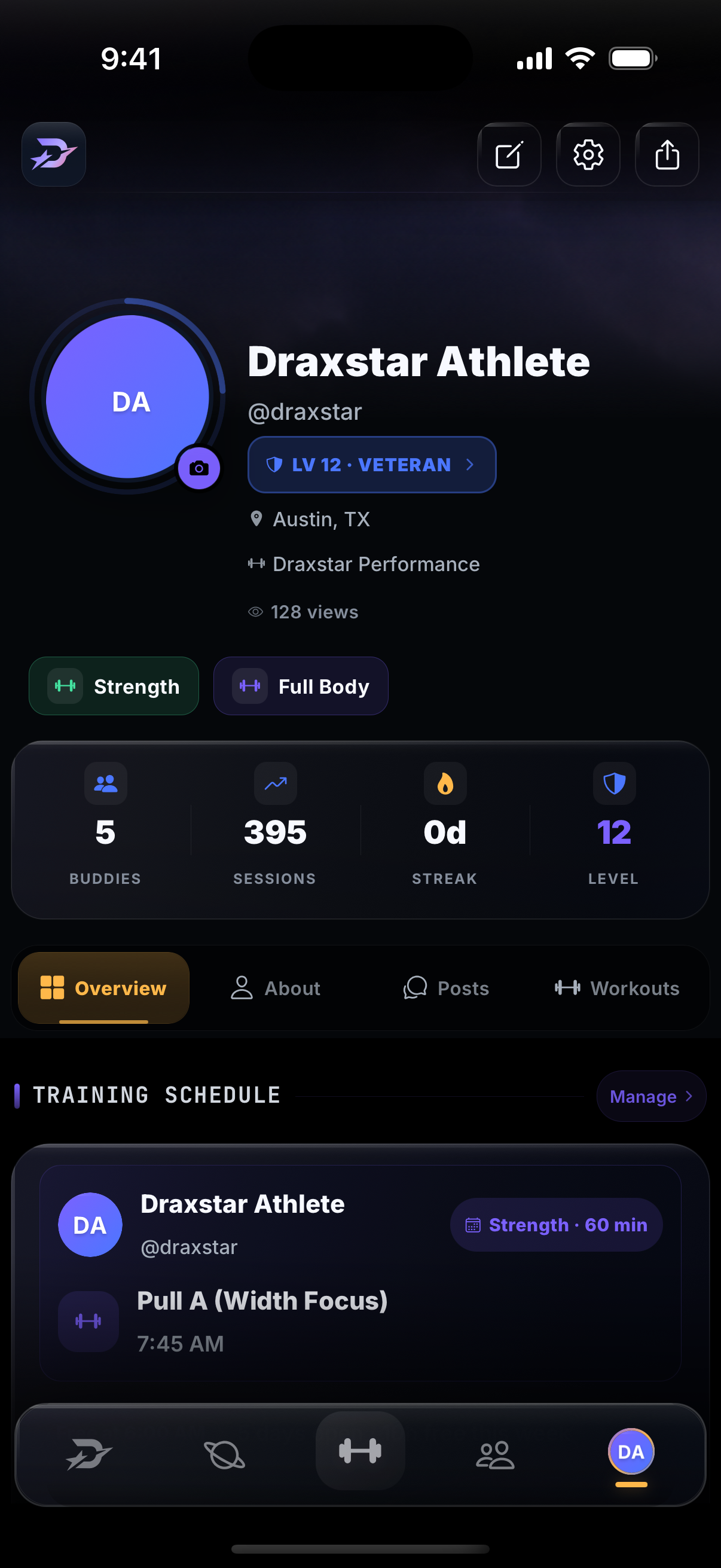The width and height of the screenshot is (721, 1568).
Task: Open the Workouts tab
Action: (617, 988)
